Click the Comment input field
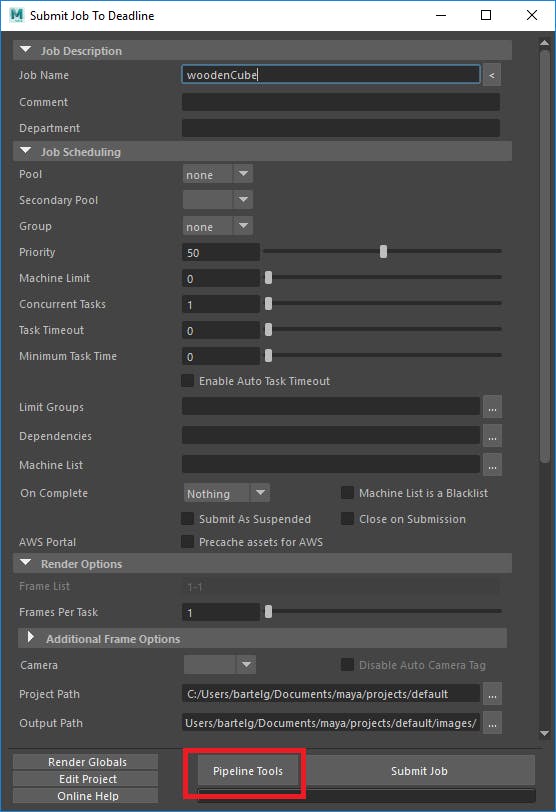The width and height of the screenshot is (556, 812). pos(341,102)
